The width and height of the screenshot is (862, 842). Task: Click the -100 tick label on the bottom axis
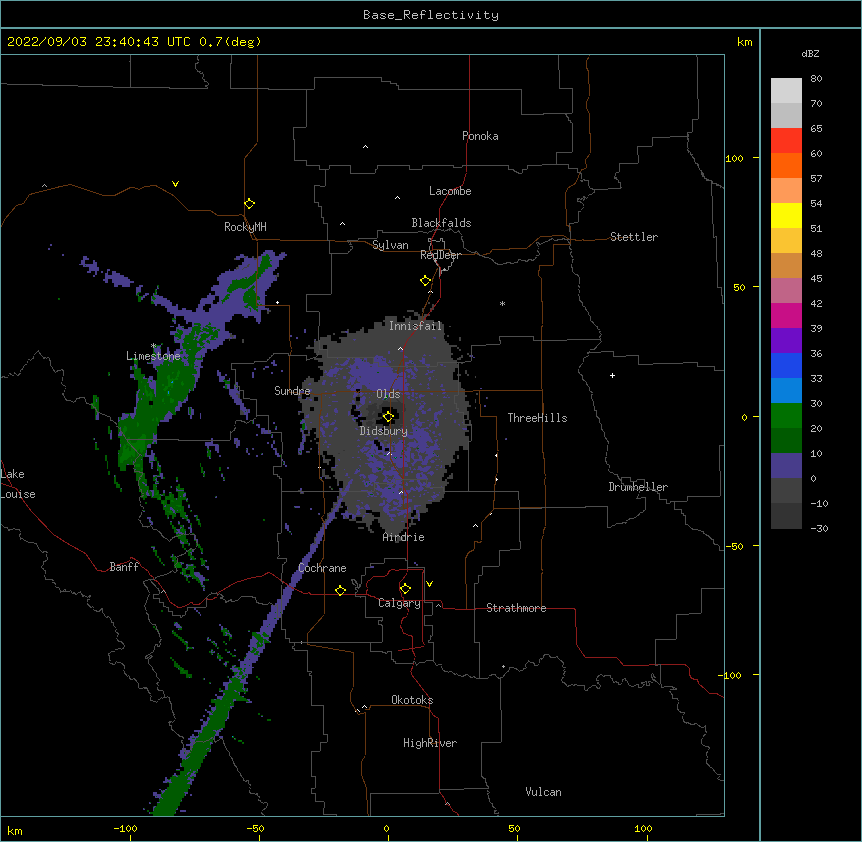(125, 828)
